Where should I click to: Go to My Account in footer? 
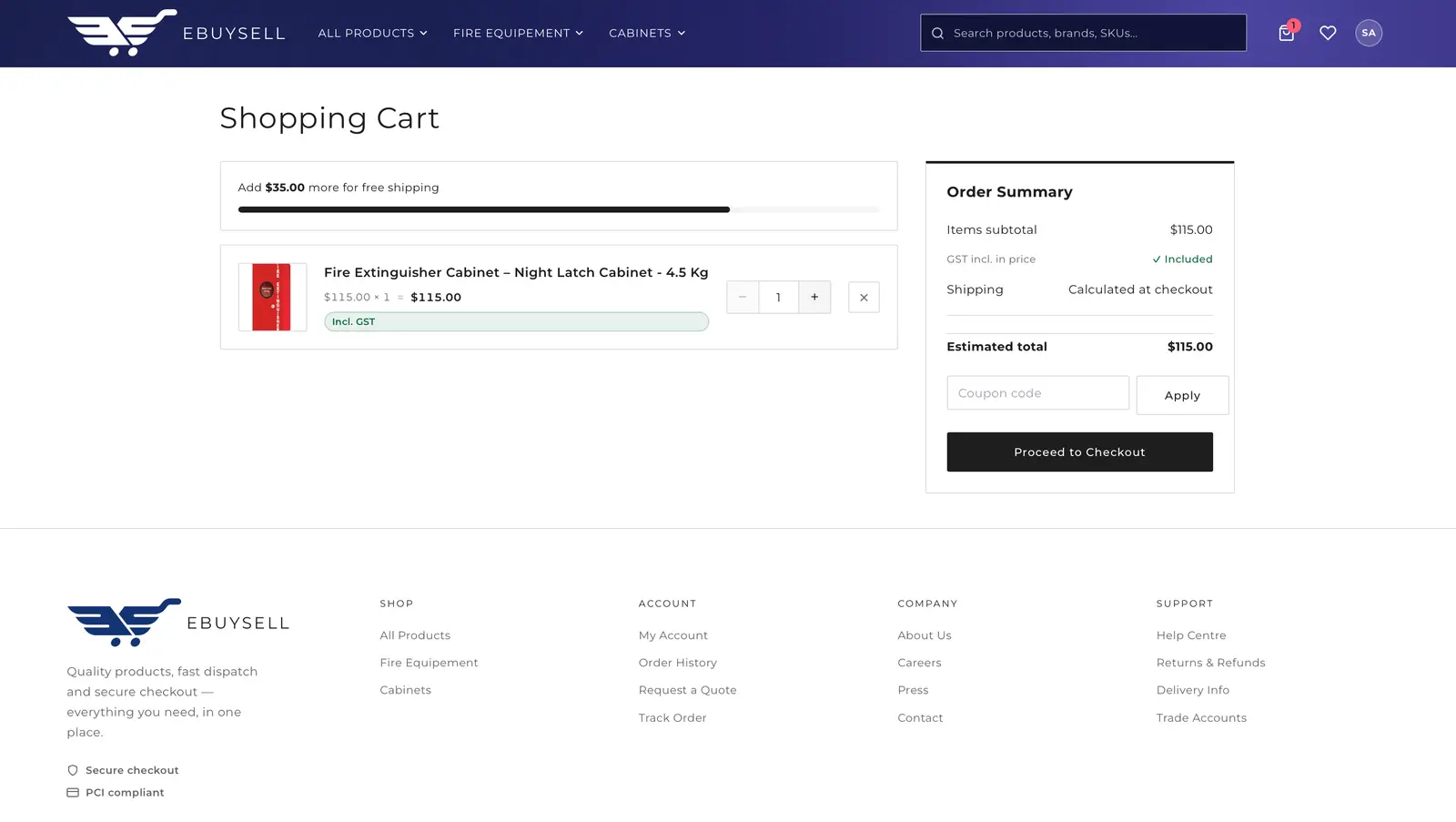point(672,635)
